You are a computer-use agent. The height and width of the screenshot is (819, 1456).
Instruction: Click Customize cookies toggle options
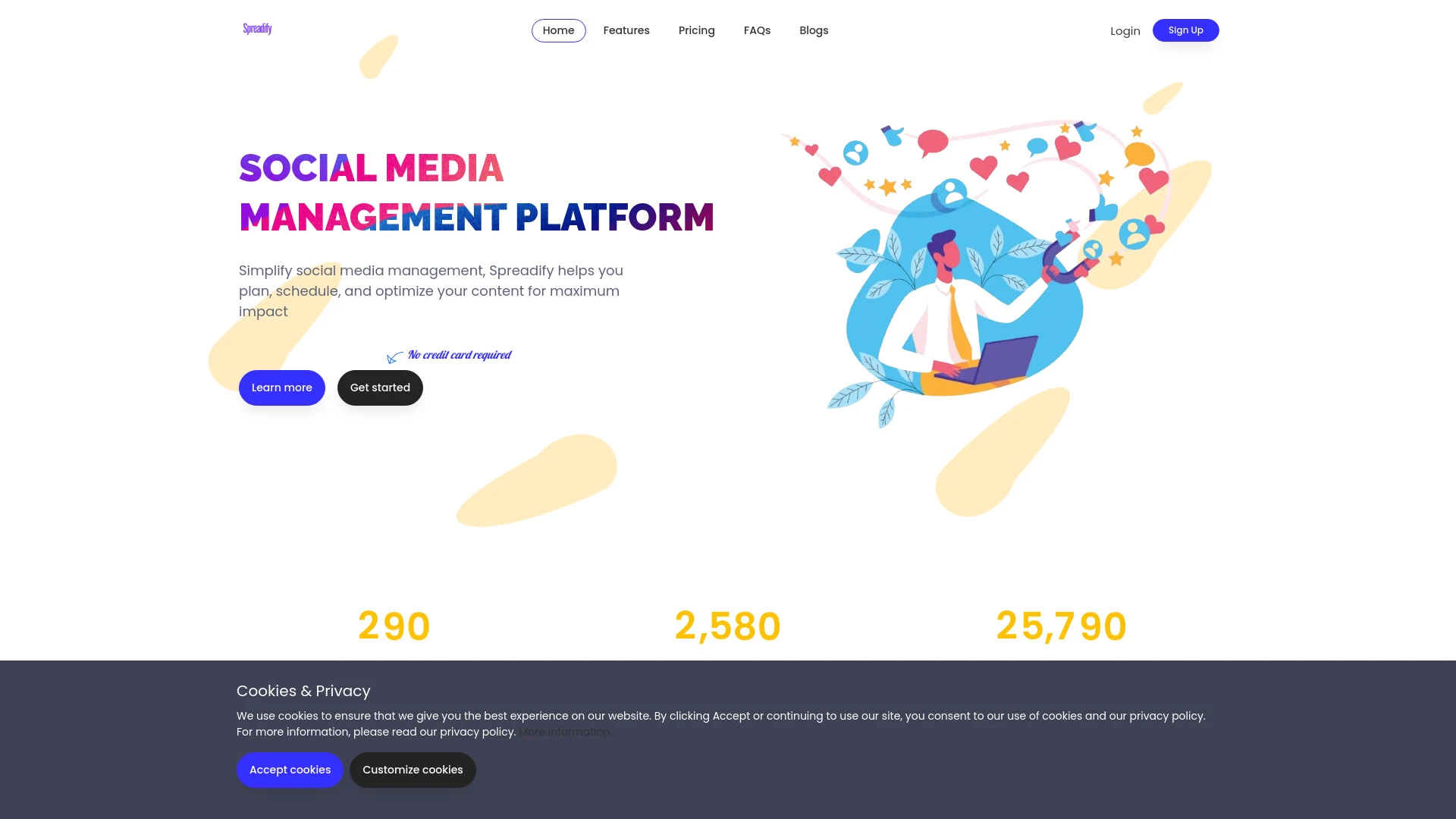tap(412, 770)
